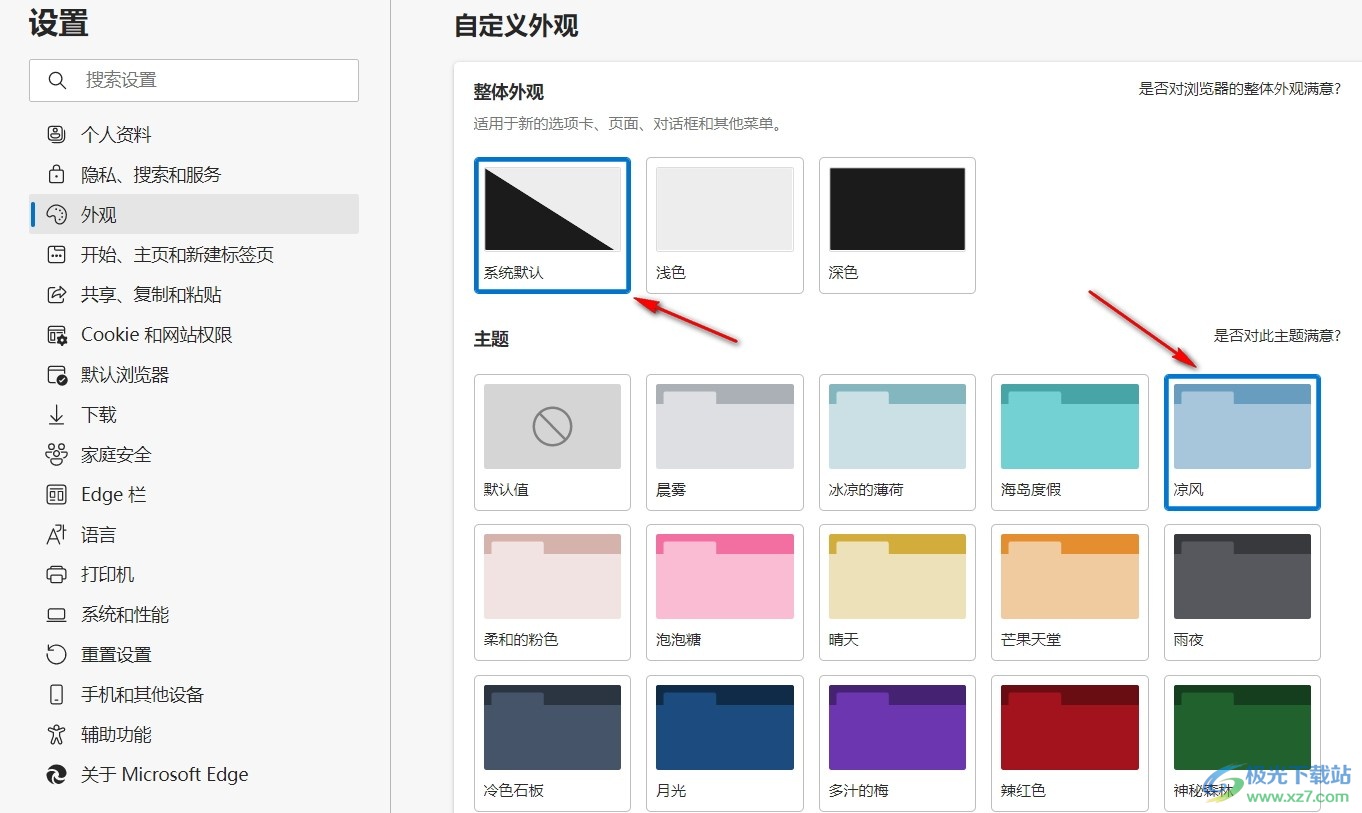This screenshot has height=813, width=1362.
Task: Click the default browser icon beside 默认浏览器
Action: [57, 374]
